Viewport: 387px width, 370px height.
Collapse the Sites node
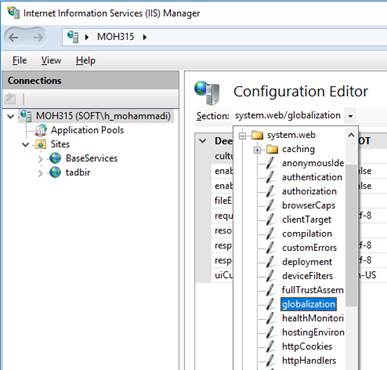26,145
